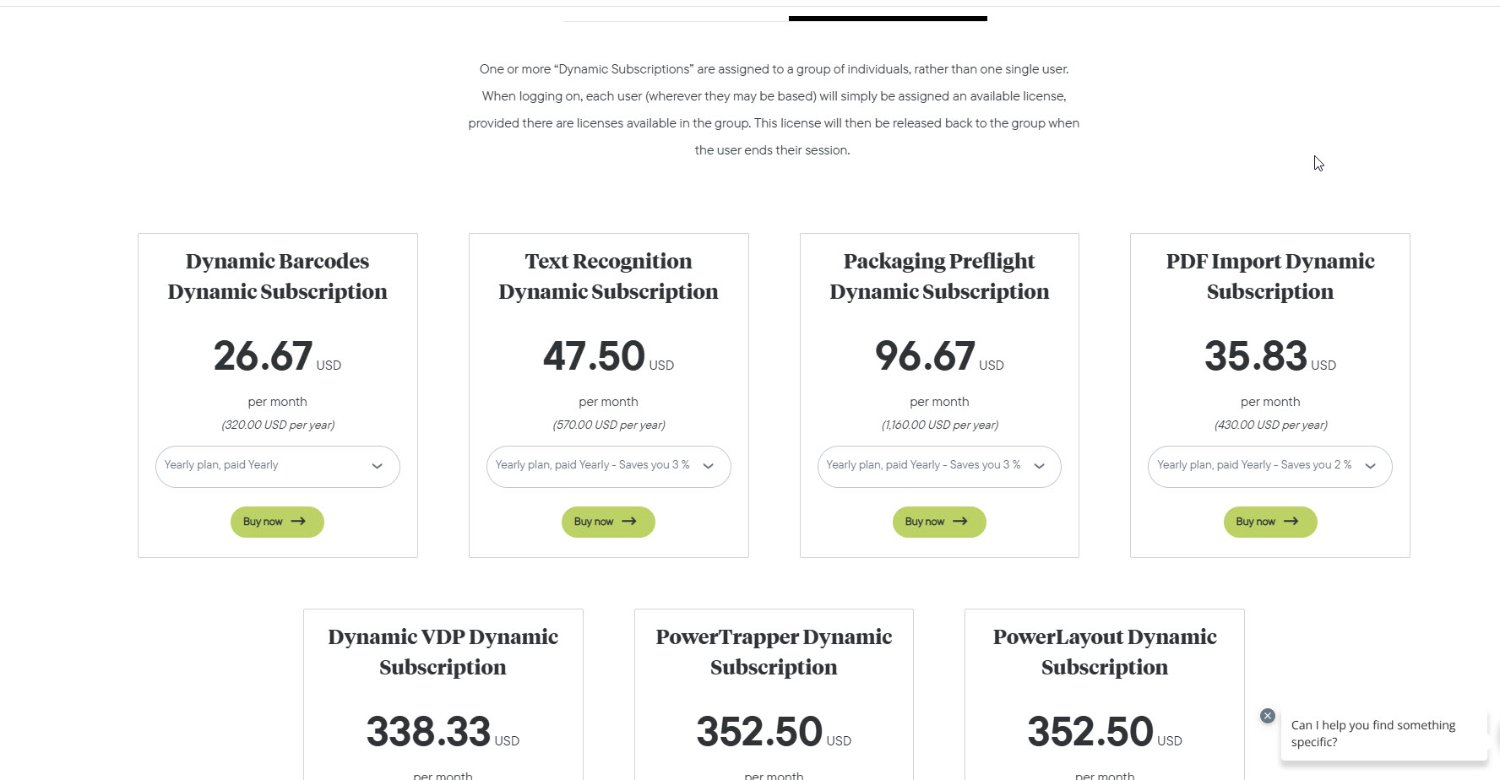Click arrow icon in Text Recognition Buy now
Image resolution: width=1500 pixels, height=780 pixels.
click(629, 521)
